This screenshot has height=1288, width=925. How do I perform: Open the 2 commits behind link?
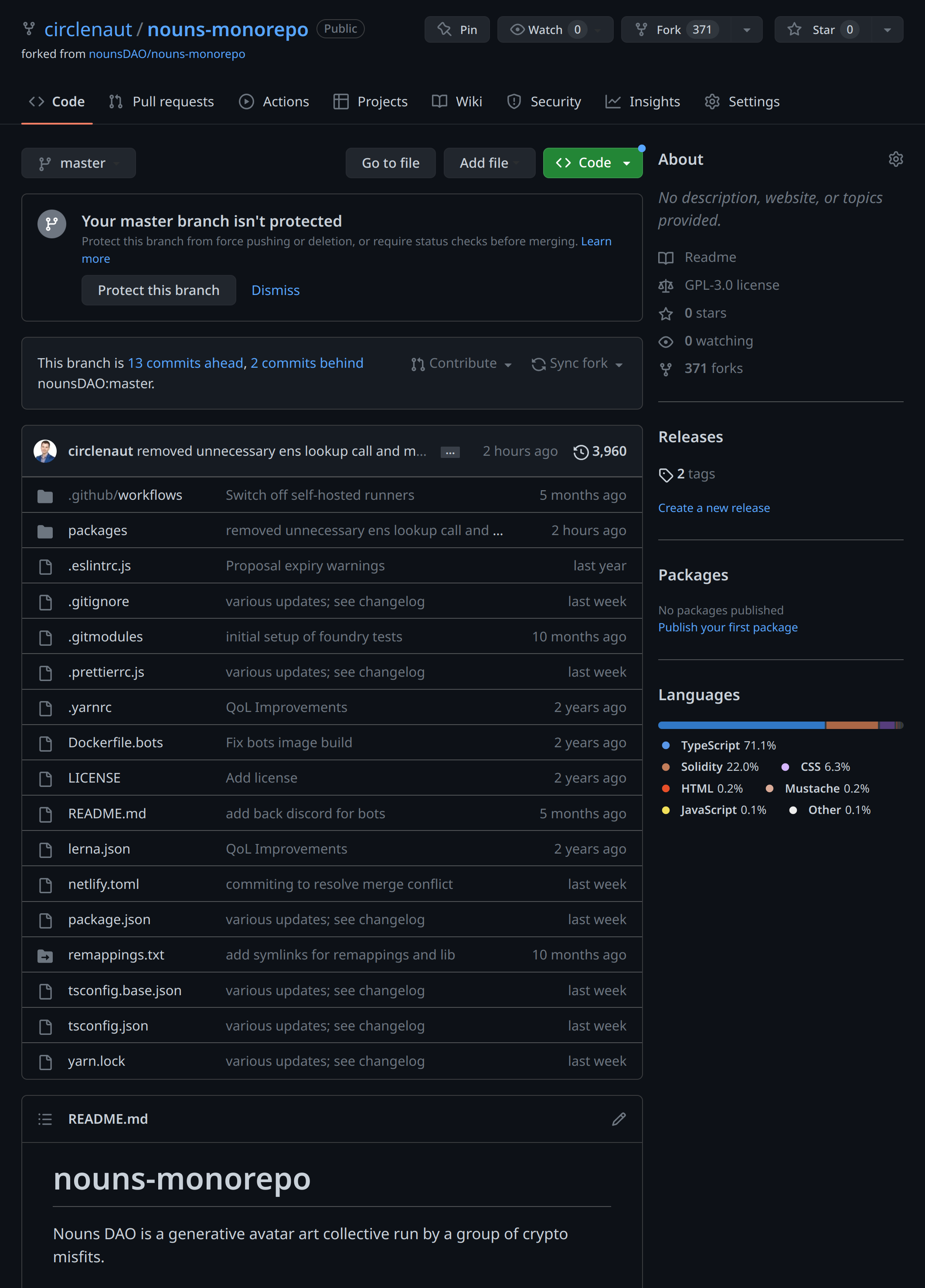(x=307, y=363)
